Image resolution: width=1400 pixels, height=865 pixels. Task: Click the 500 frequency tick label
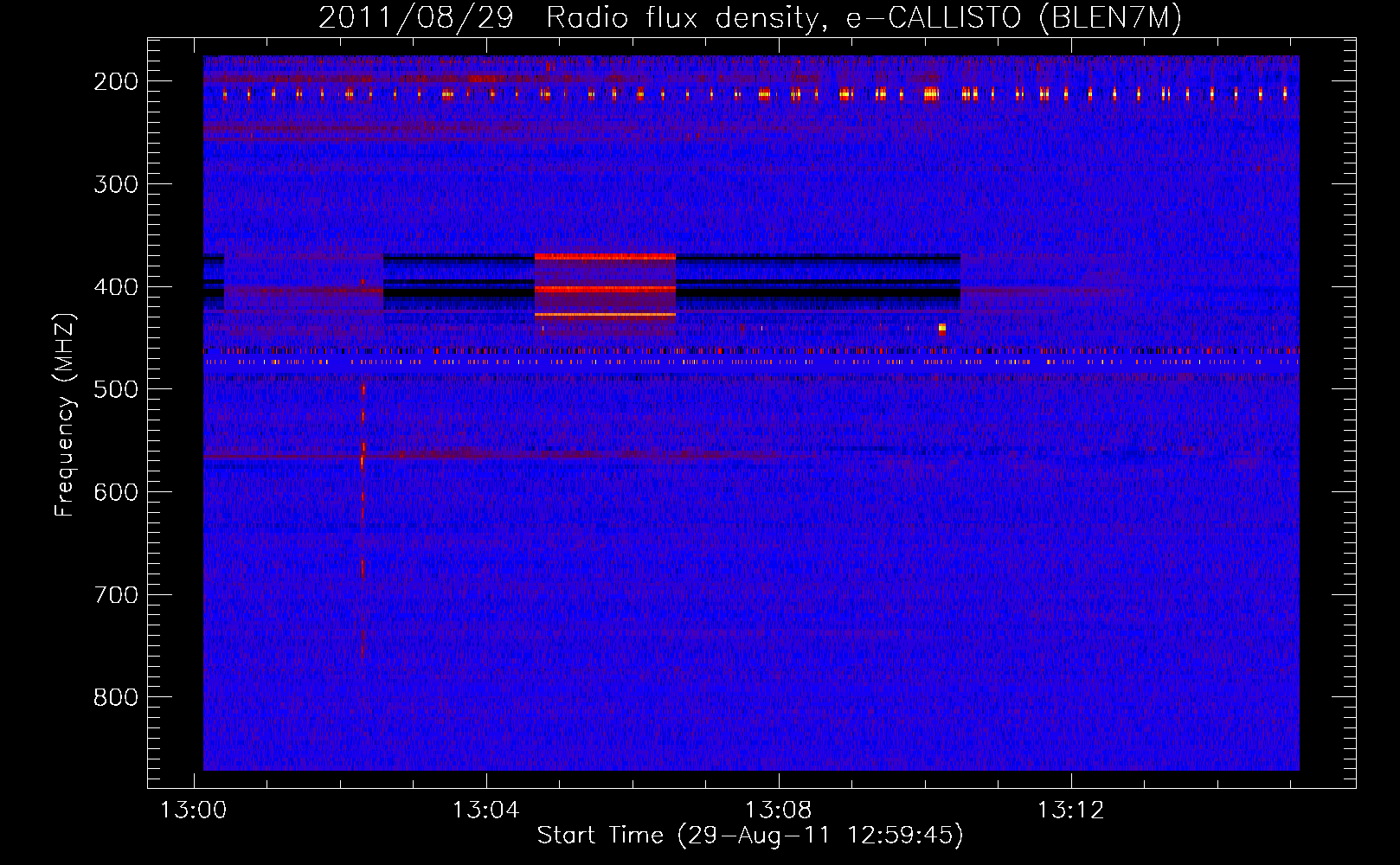point(115,389)
